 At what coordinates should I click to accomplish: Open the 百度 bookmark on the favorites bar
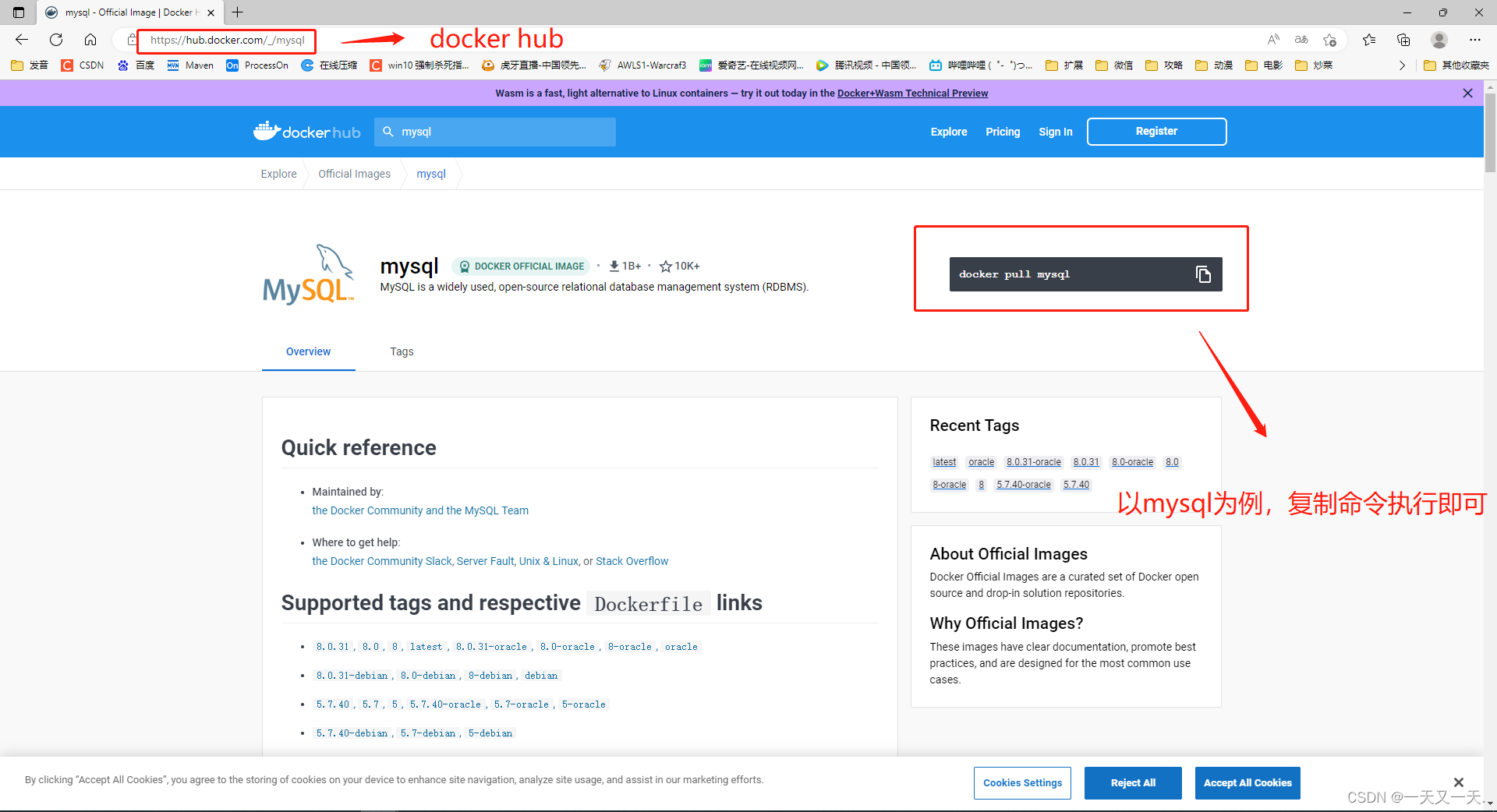[136, 65]
